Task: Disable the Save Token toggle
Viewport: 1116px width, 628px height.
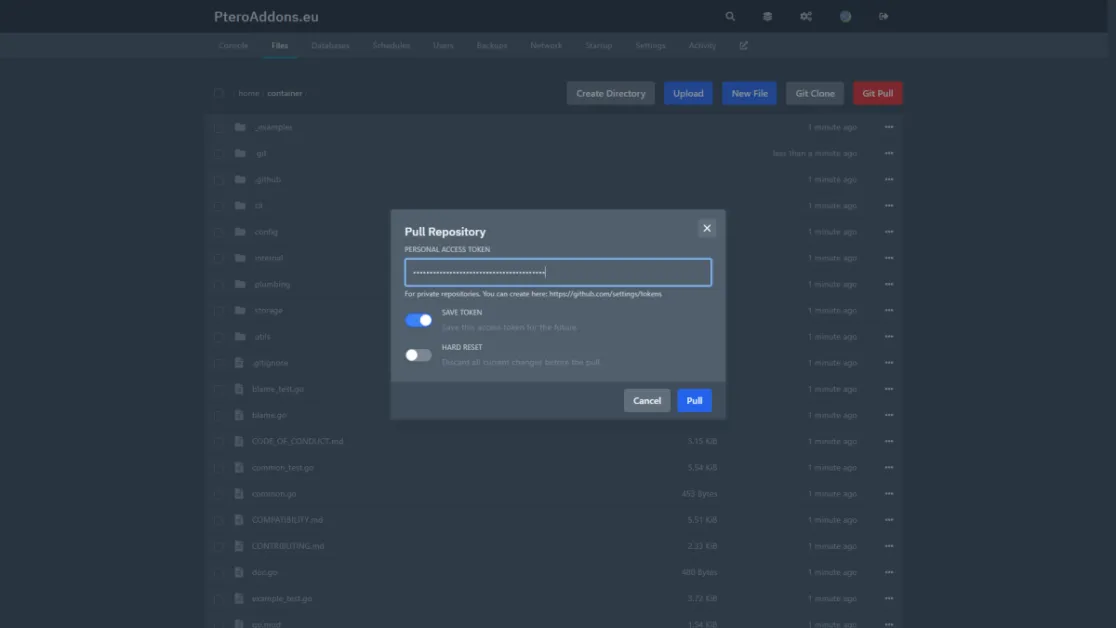Action: 418,320
